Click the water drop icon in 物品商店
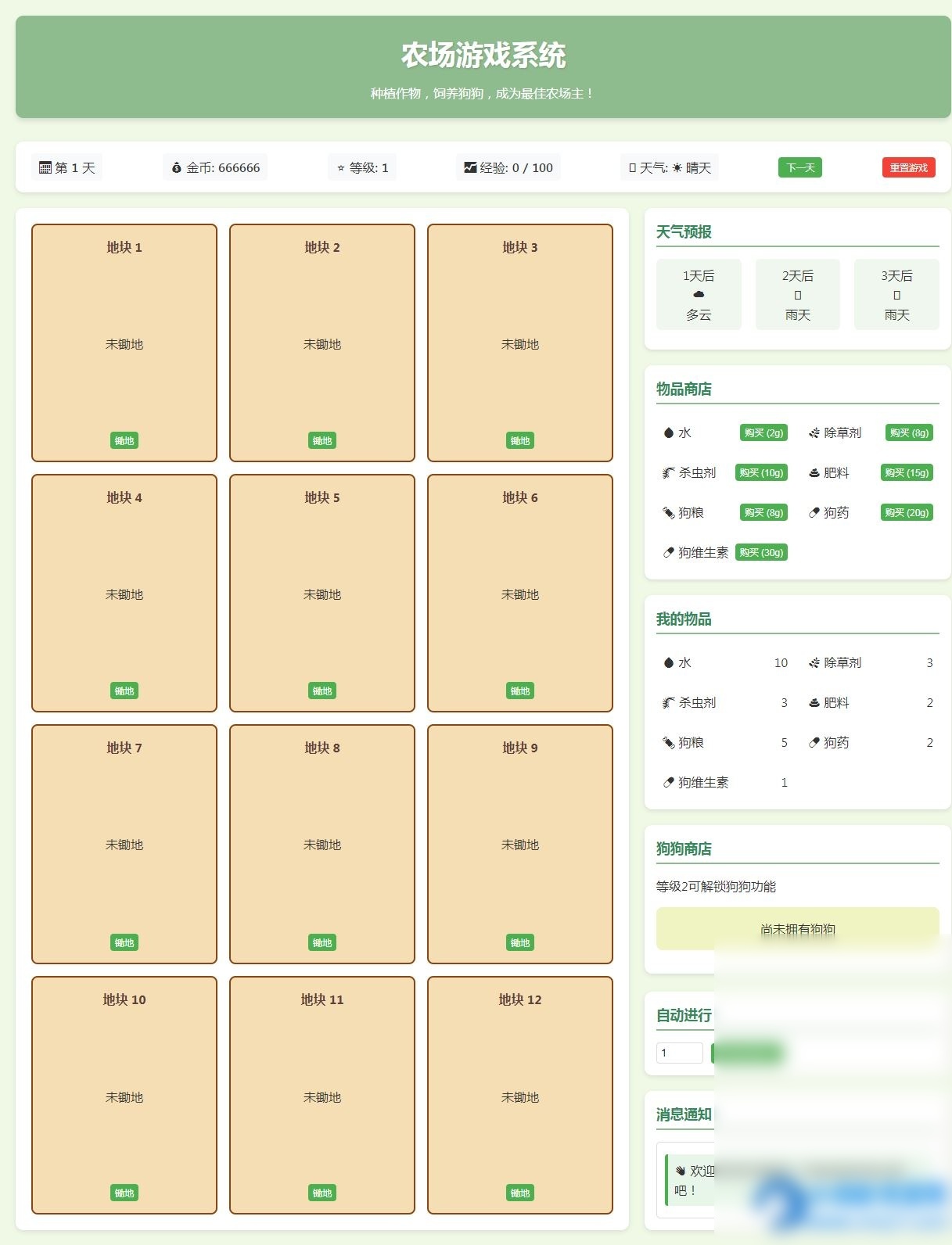Screen dimensions: 952x1245 [669, 432]
